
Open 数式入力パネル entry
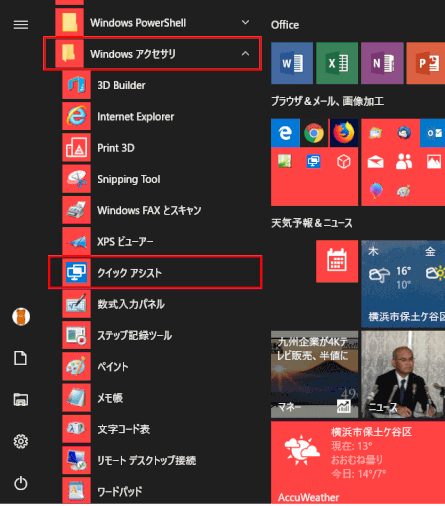click(x=162, y=304)
